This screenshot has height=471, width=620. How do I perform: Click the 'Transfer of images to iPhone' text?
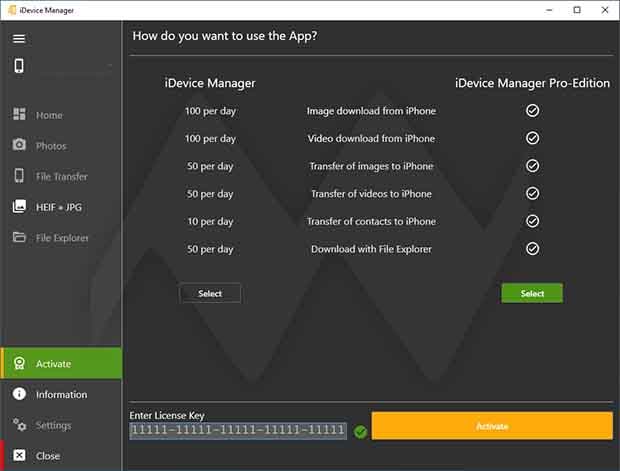371,166
